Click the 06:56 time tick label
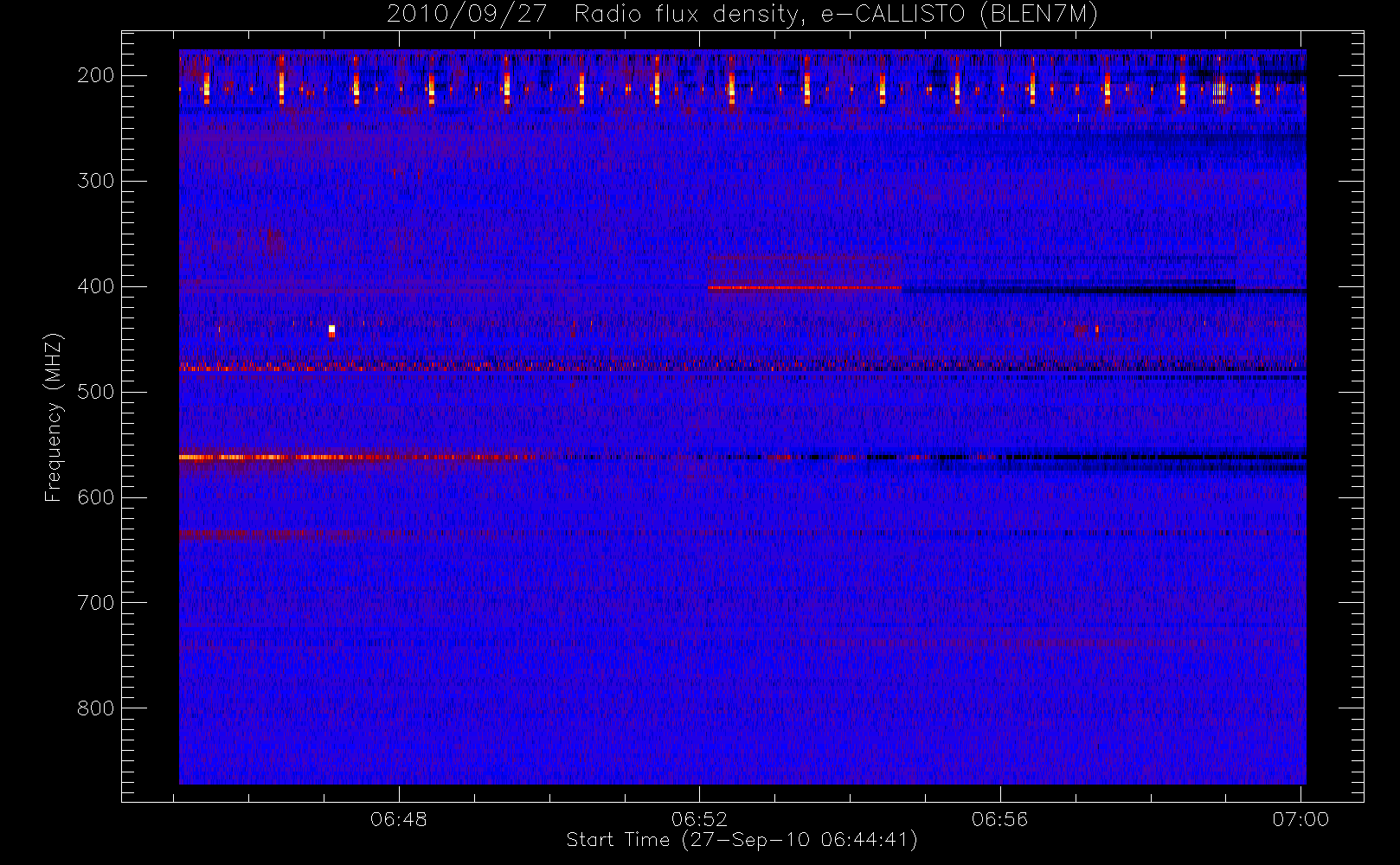Viewport: 1400px width, 865px height. tap(1000, 819)
